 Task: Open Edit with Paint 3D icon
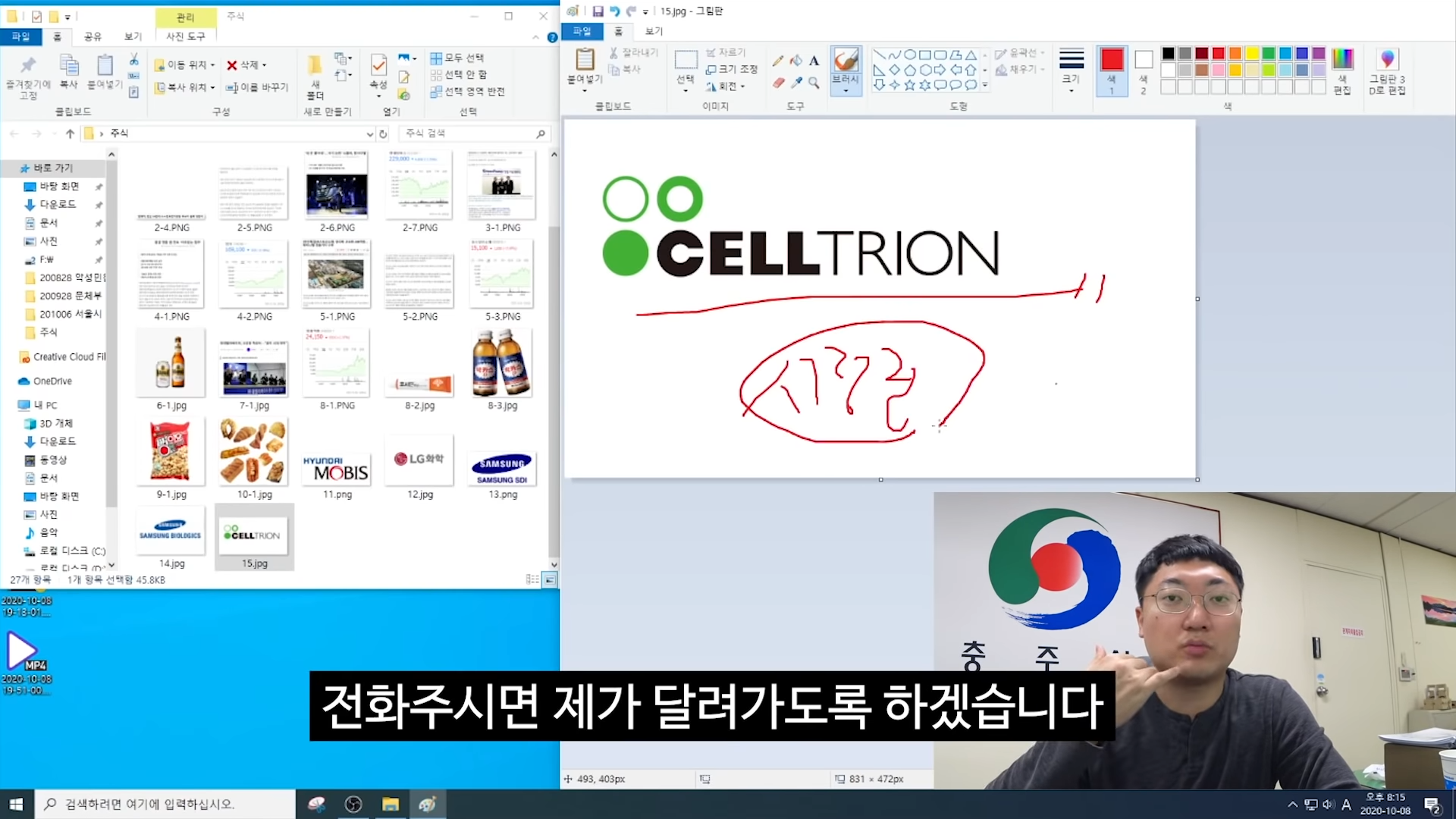click(x=1387, y=59)
